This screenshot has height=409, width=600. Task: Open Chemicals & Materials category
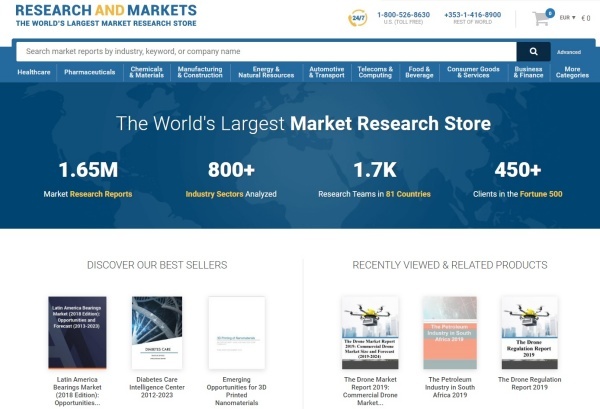[x=147, y=72]
